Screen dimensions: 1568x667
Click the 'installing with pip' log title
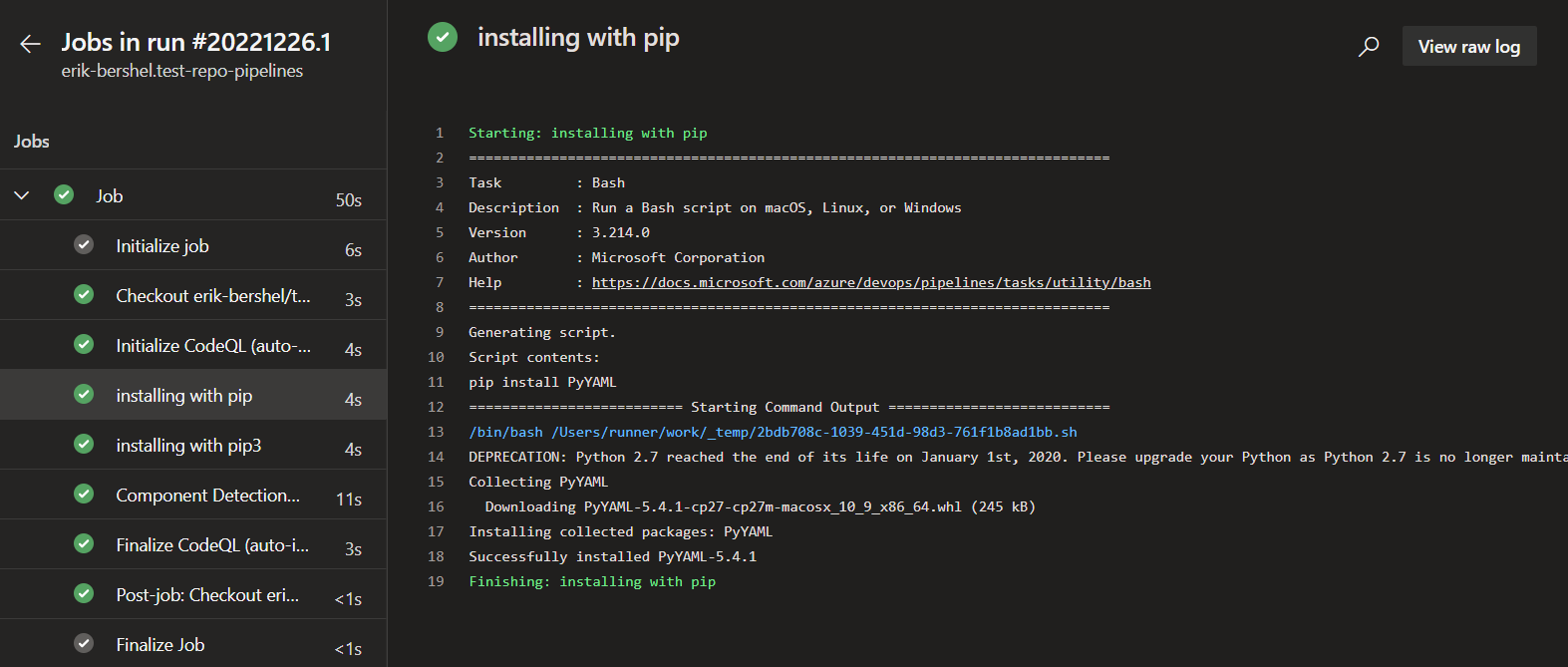pos(578,38)
